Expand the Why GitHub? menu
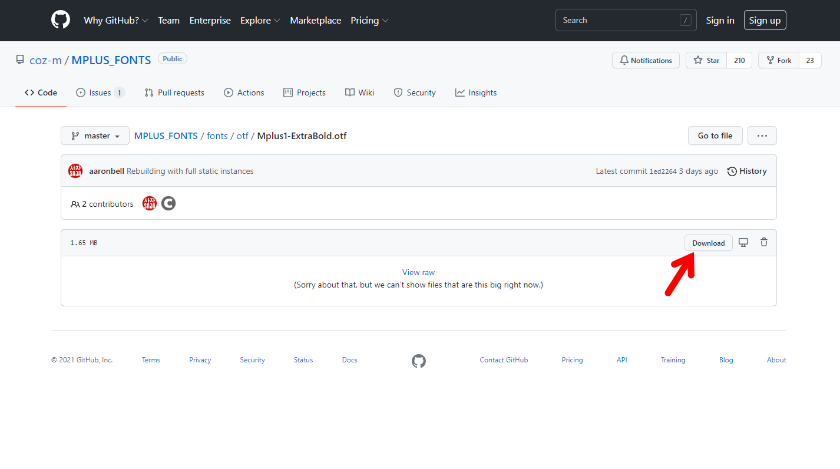Image resolution: width=840 pixels, height=469 pixels. [x=115, y=20]
